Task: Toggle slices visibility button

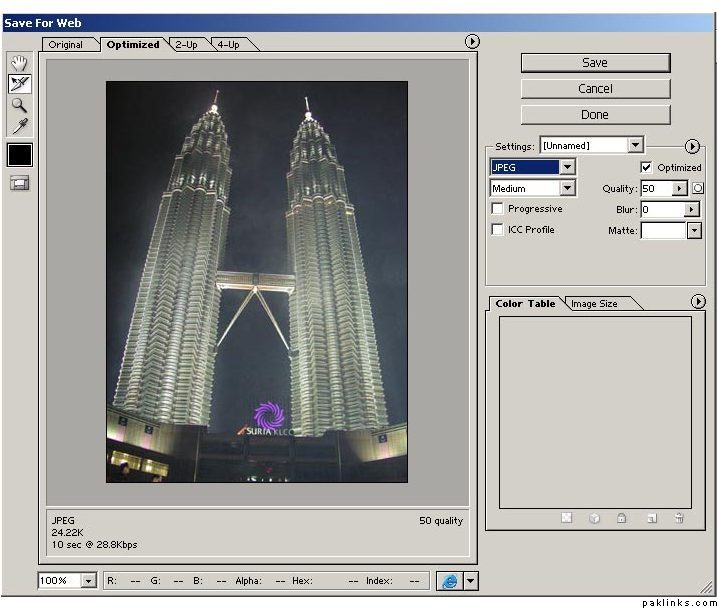Action: pyautogui.click(x=19, y=183)
